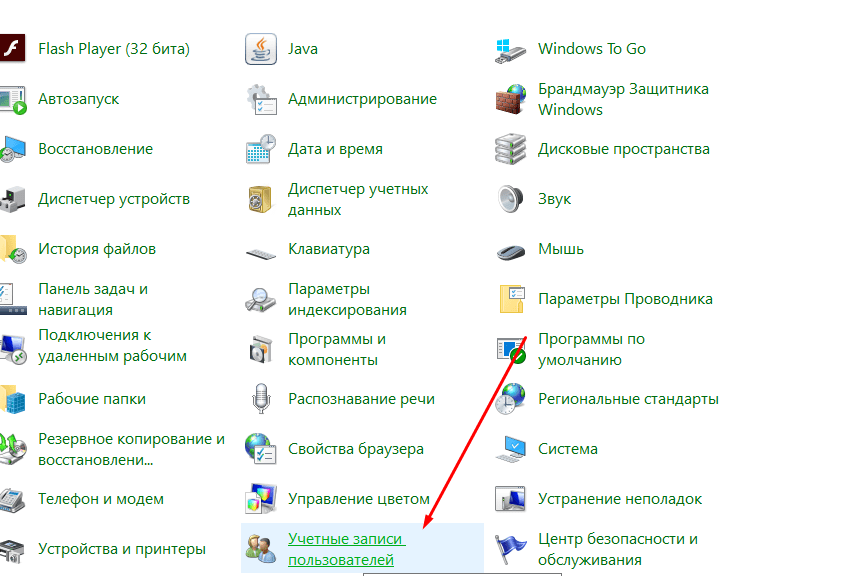
Task: Open the Windows To Go link
Action: [592, 49]
